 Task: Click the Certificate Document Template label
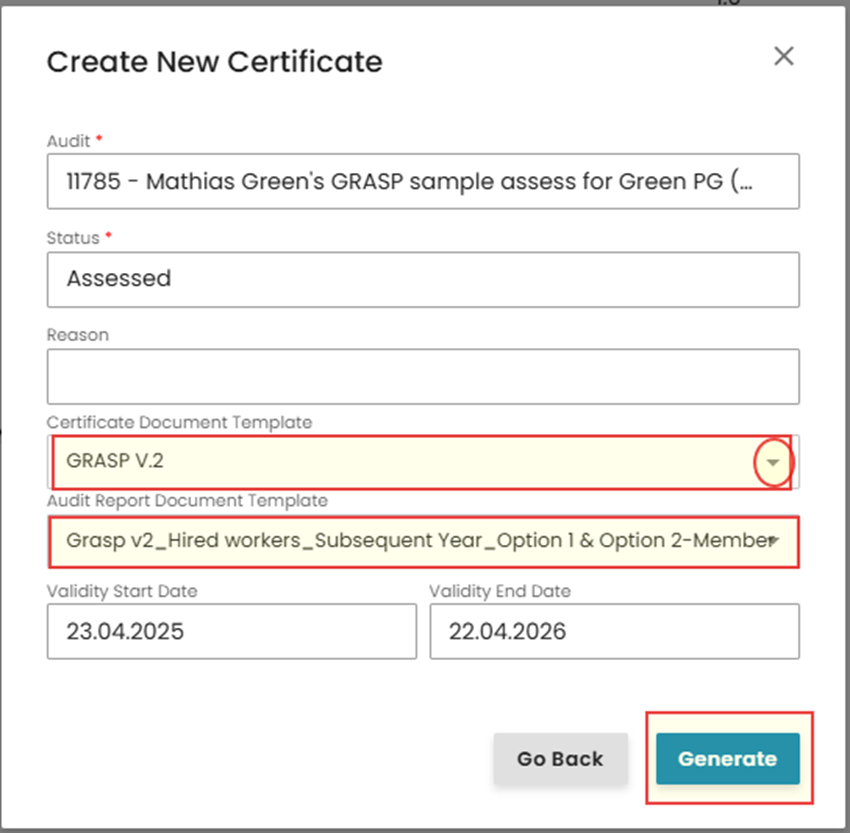pyautogui.click(x=179, y=422)
